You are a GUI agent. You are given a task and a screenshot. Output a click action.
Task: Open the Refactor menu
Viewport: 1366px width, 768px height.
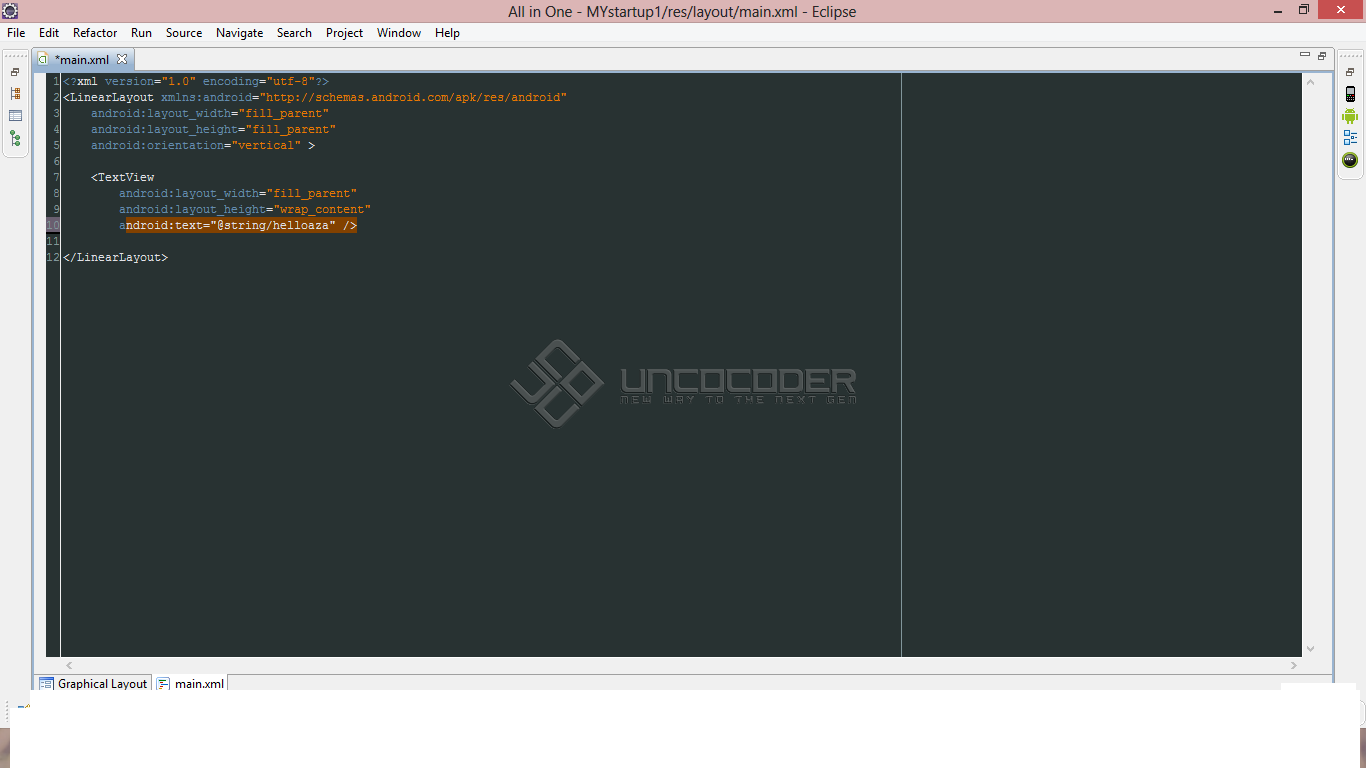click(x=95, y=33)
